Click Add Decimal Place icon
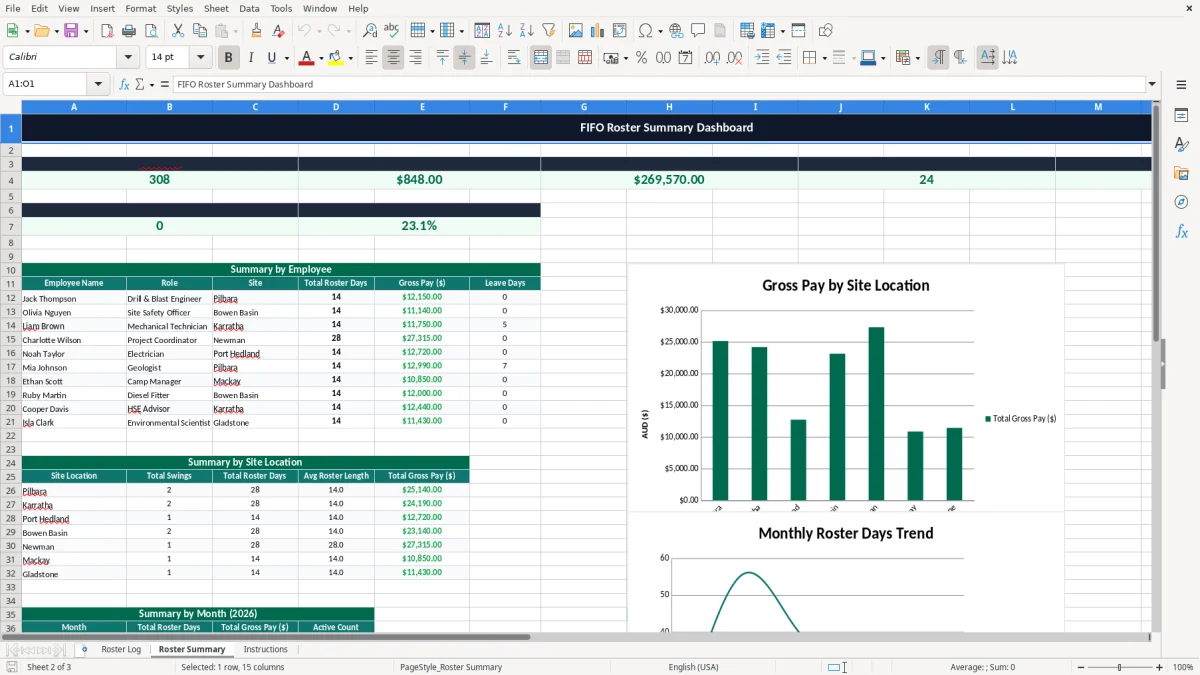 (712, 58)
